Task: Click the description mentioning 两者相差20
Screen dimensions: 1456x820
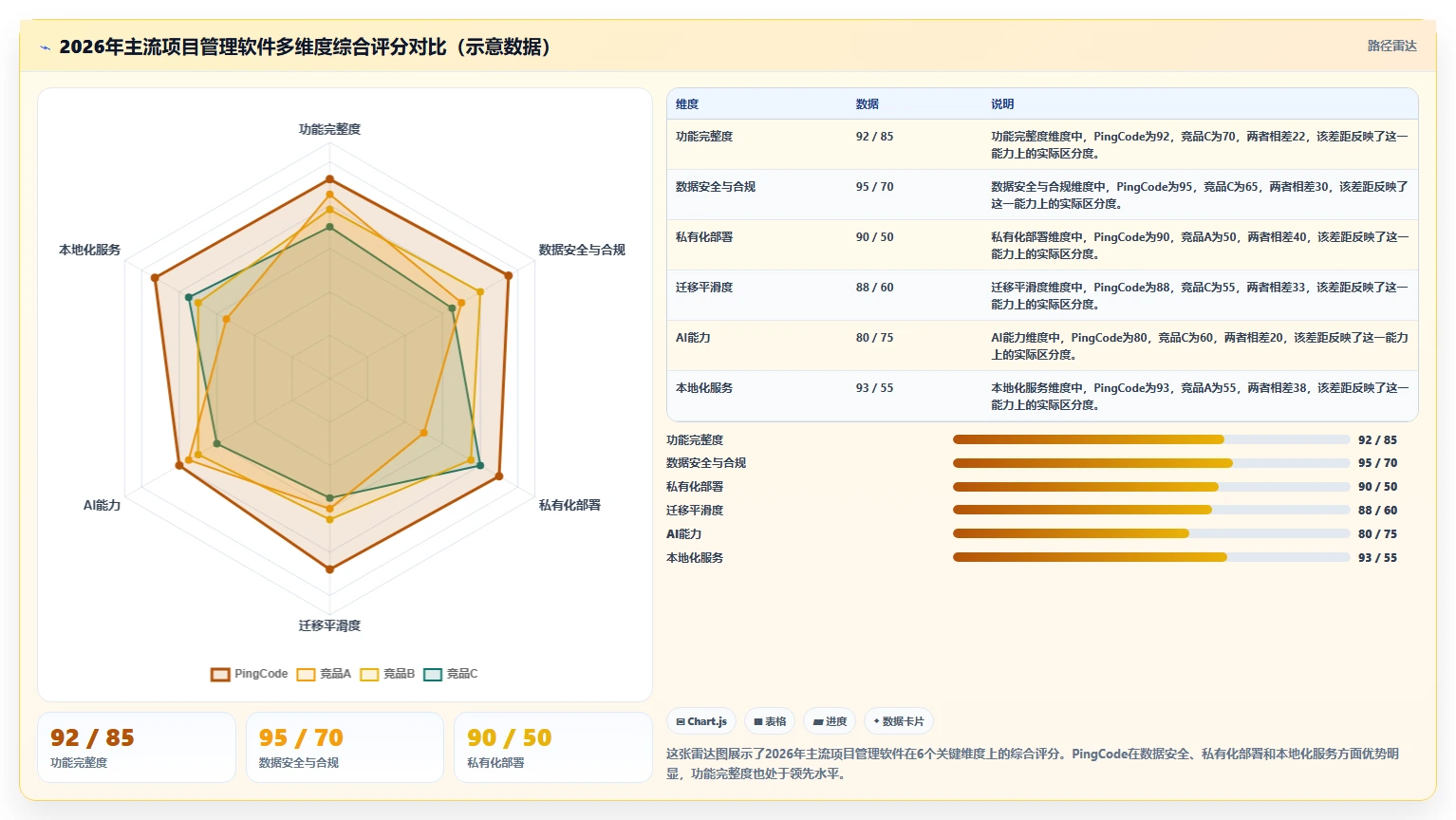Action: [x=1200, y=346]
